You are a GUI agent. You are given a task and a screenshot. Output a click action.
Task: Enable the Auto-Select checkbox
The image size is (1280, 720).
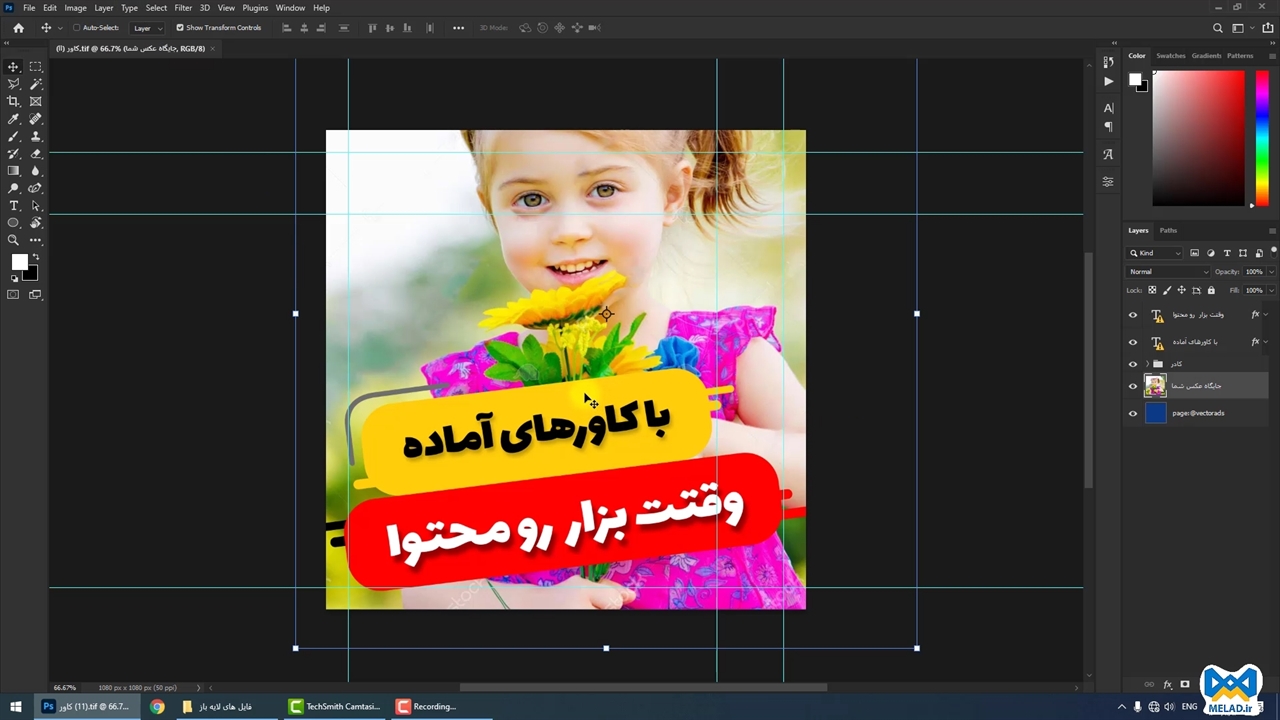tap(76, 28)
